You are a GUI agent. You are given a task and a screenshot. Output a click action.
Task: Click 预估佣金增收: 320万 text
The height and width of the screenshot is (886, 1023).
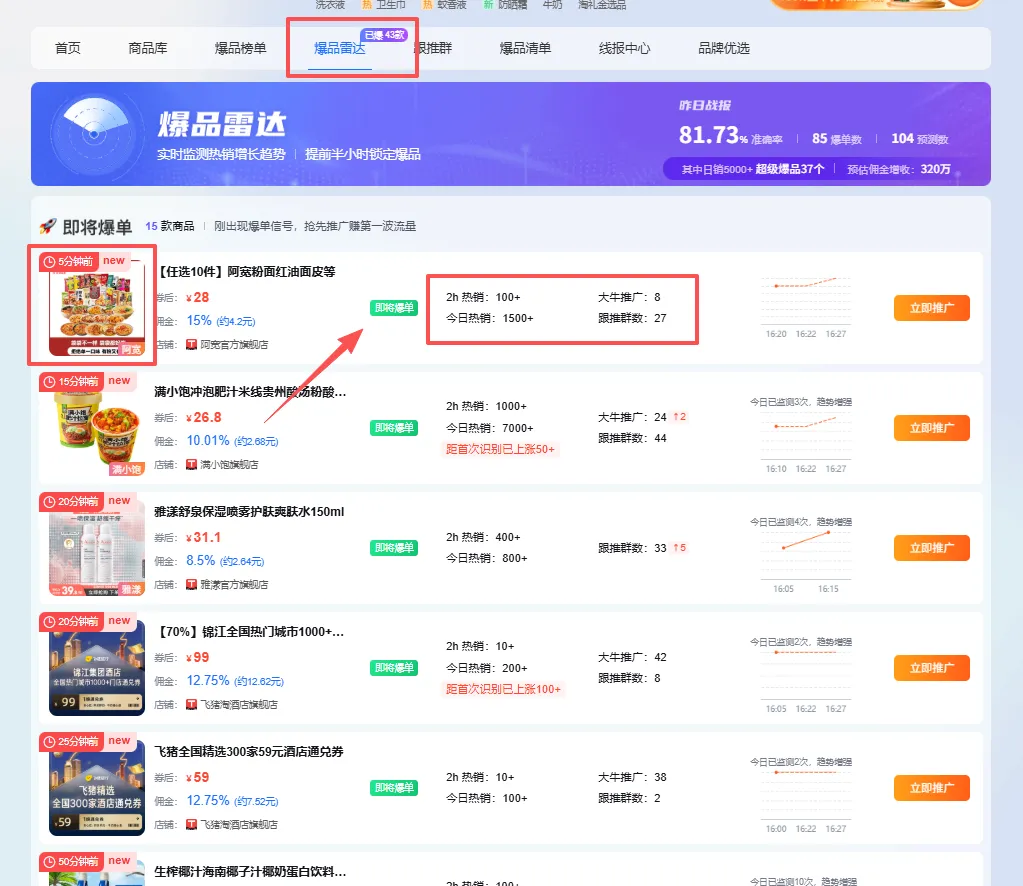click(x=898, y=169)
